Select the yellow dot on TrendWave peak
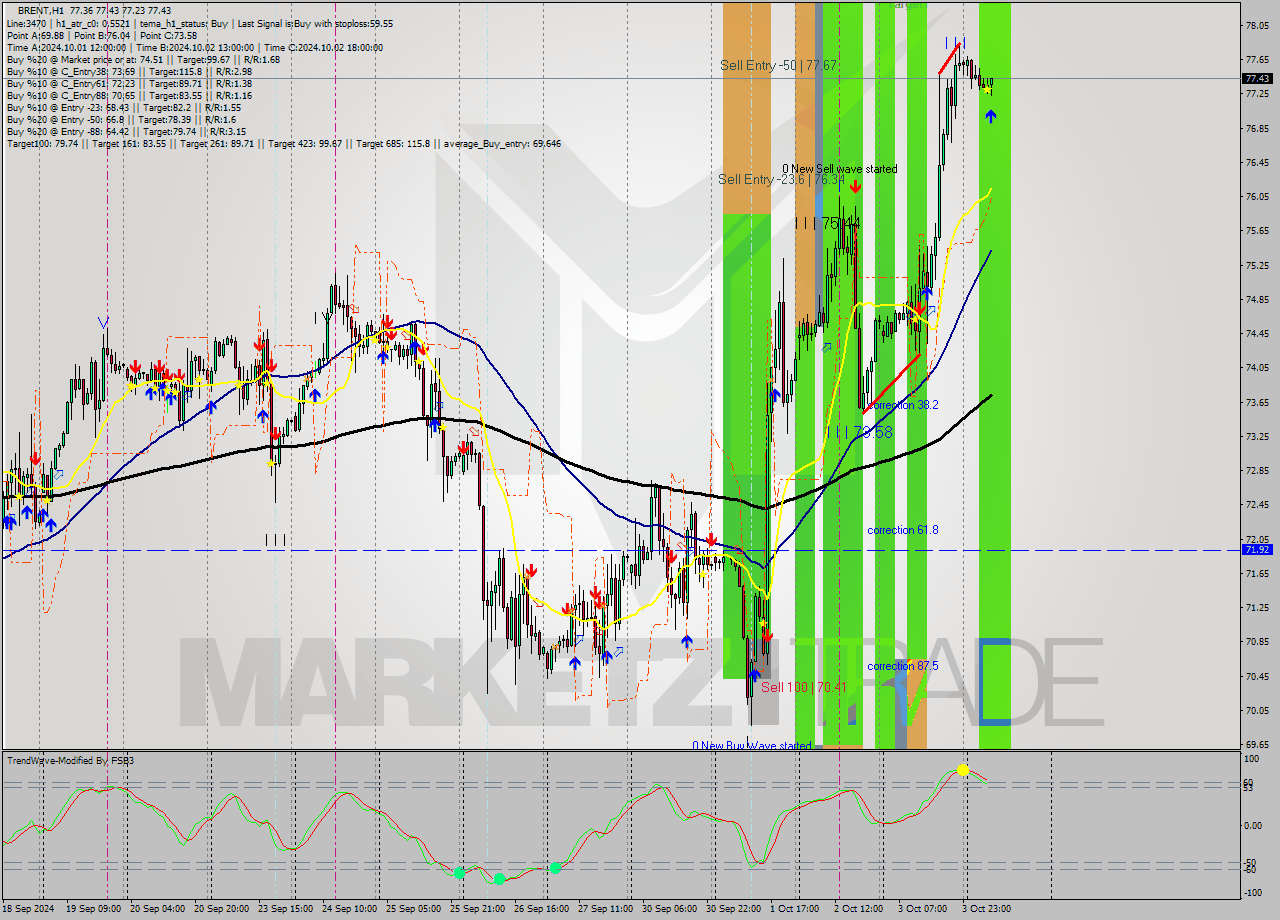The image size is (1280, 920). pos(962,769)
